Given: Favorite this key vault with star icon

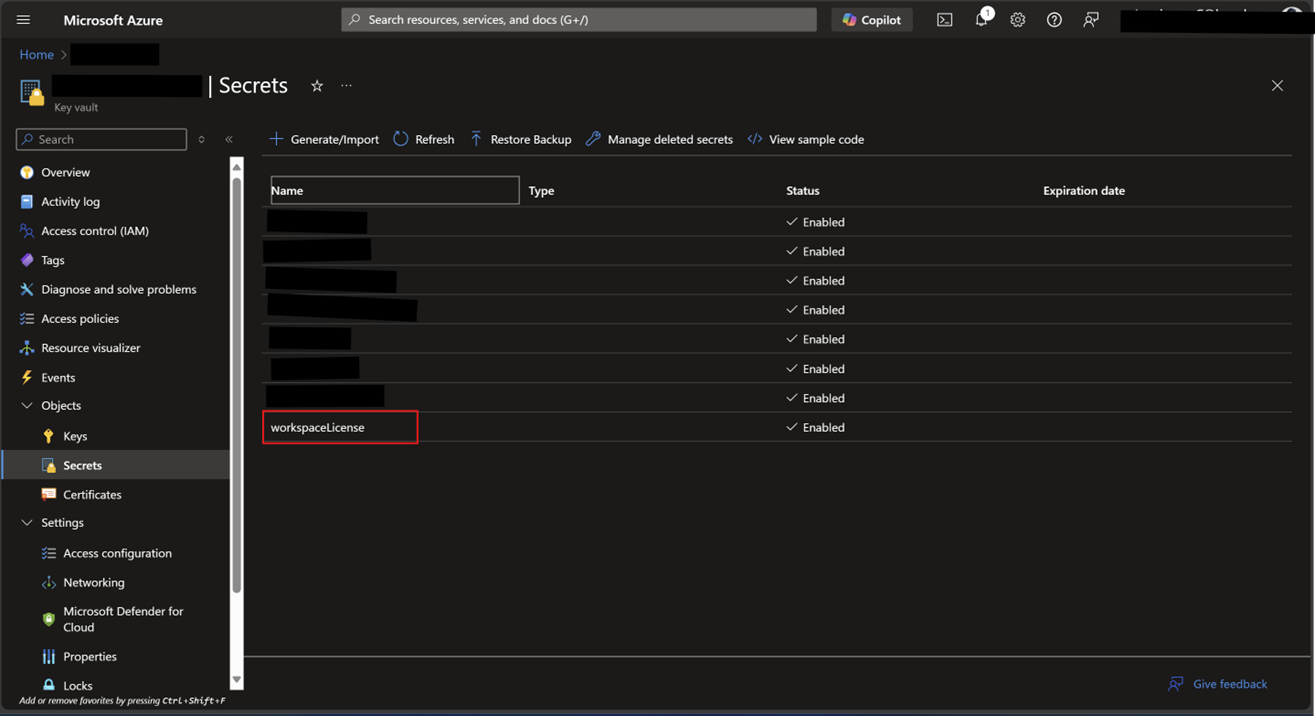Looking at the screenshot, I should pos(317,86).
